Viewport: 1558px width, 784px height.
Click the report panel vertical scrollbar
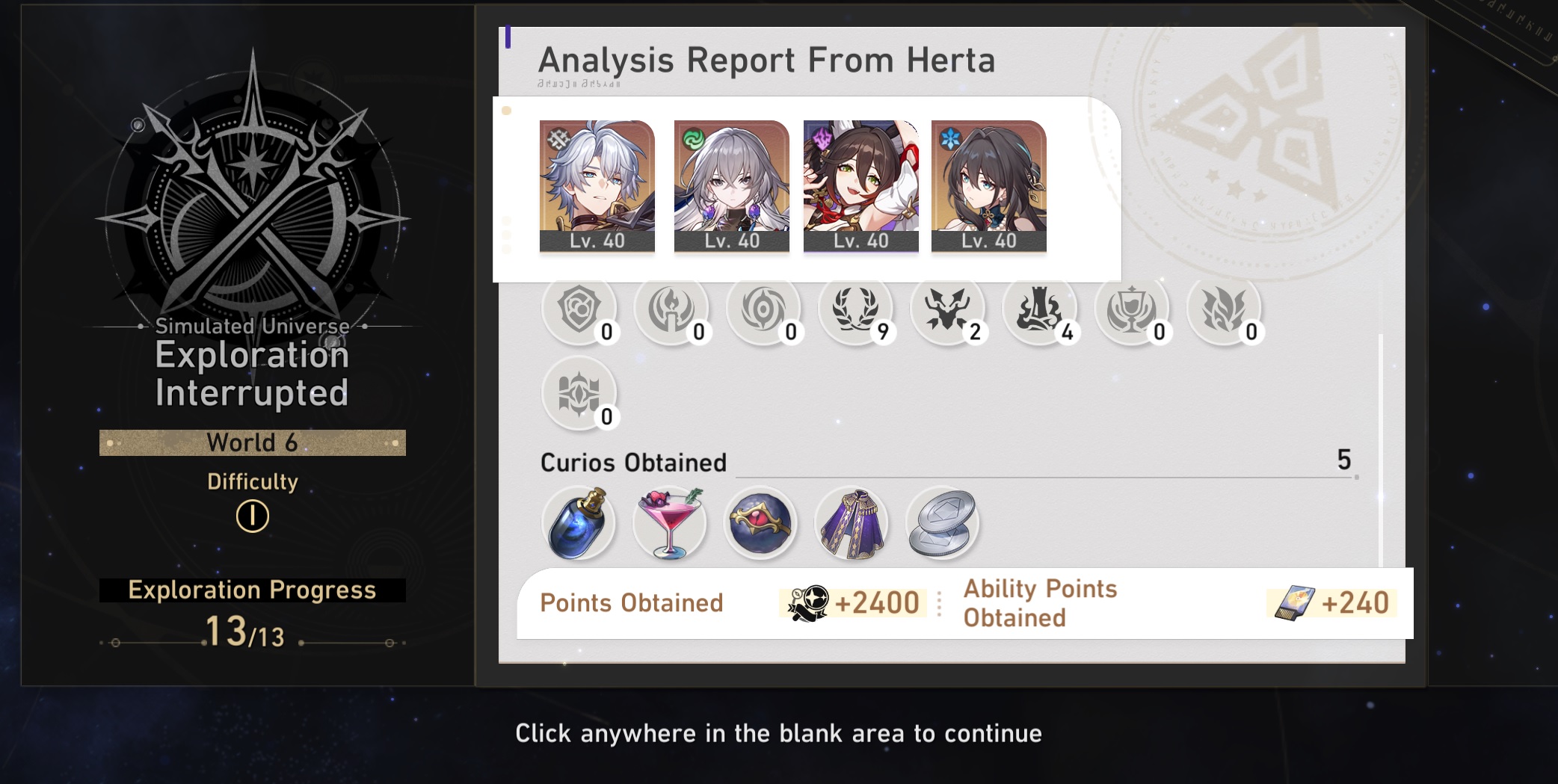(x=1381, y=448)
